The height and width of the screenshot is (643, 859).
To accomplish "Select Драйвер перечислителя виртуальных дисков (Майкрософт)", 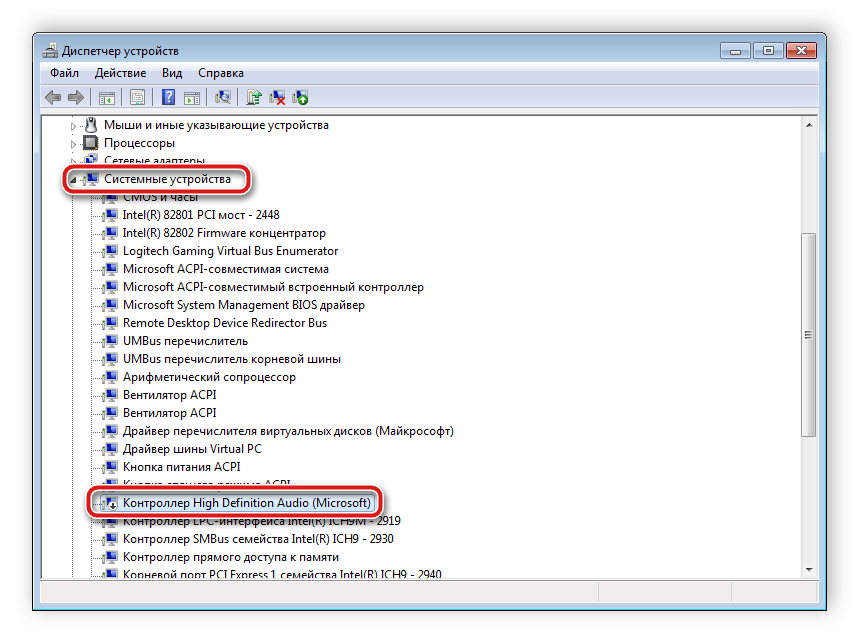I will click(288, 431).
